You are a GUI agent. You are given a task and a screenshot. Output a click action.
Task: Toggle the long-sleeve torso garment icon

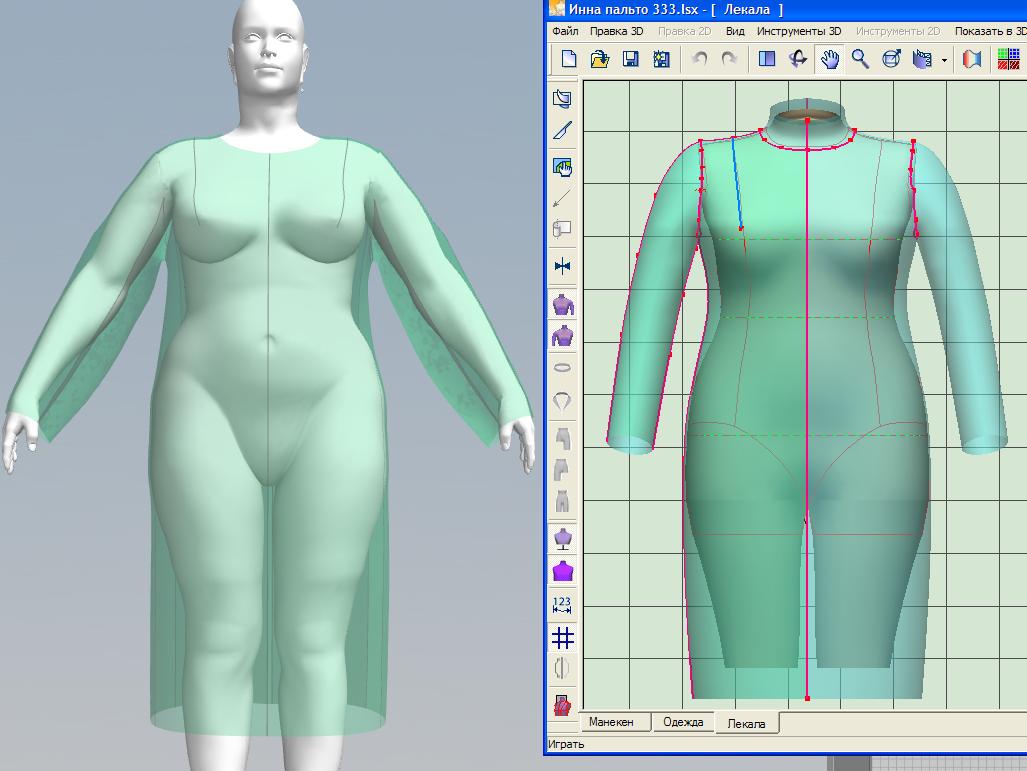pos(563,336)
